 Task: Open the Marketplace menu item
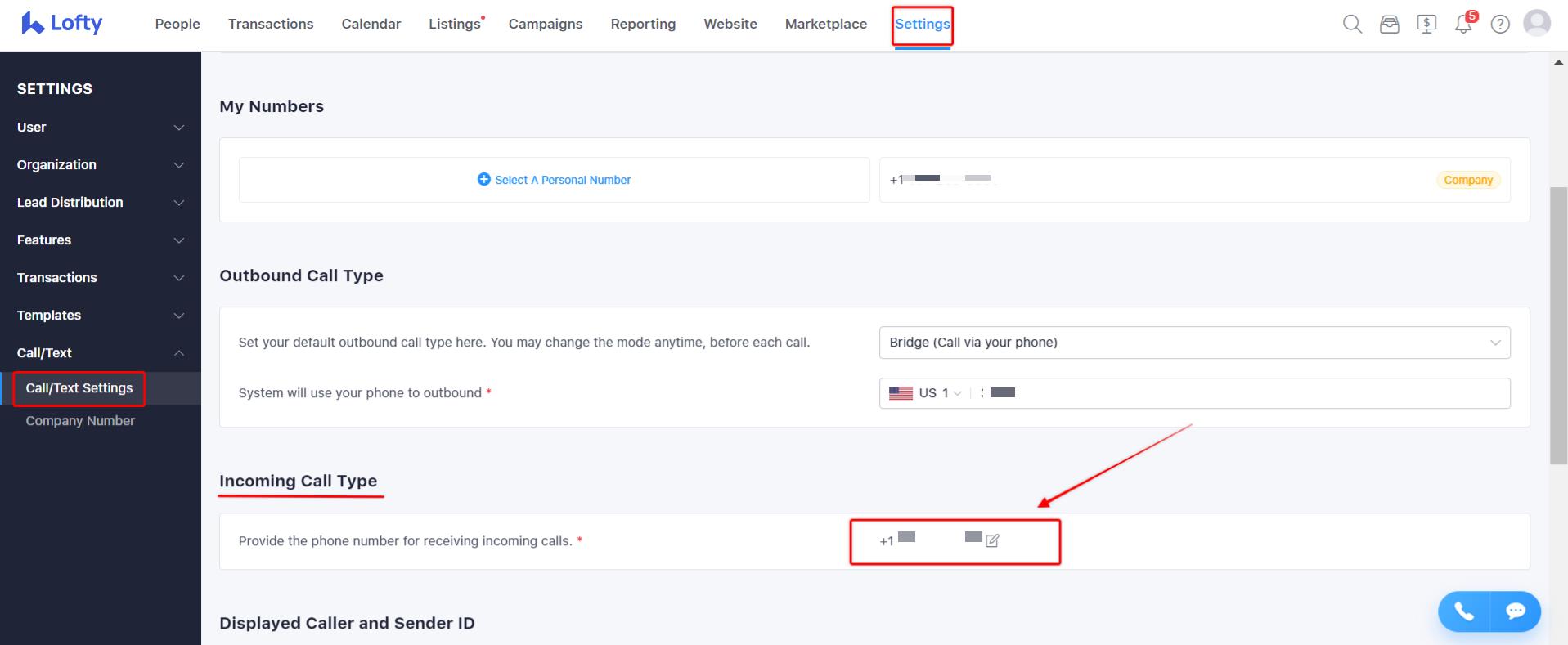825,25
